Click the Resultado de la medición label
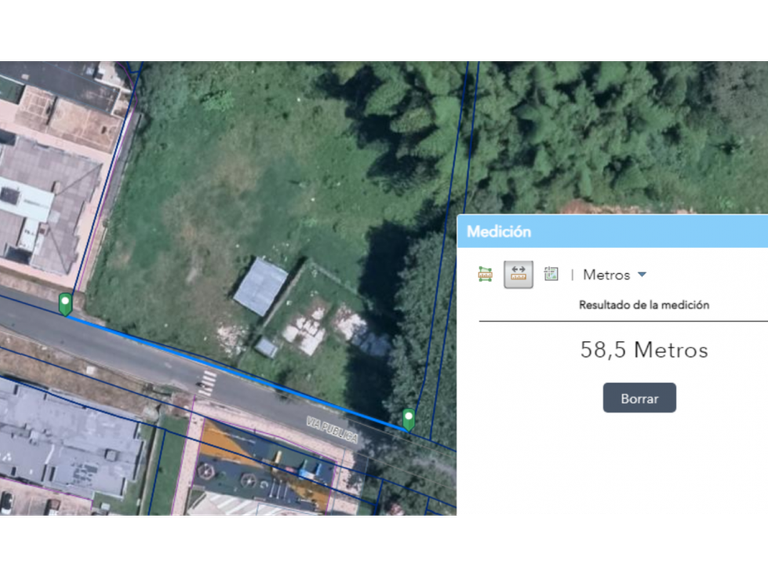 643,305
